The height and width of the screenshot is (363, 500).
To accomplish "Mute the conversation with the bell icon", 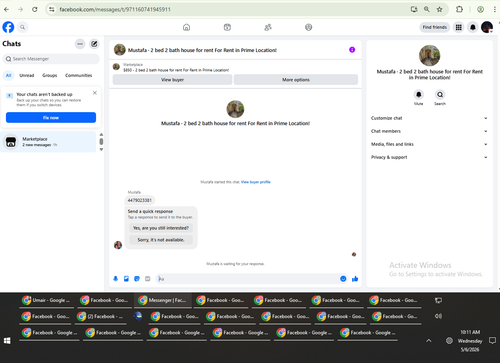I will pyautogui.click(x=419, y=95).
